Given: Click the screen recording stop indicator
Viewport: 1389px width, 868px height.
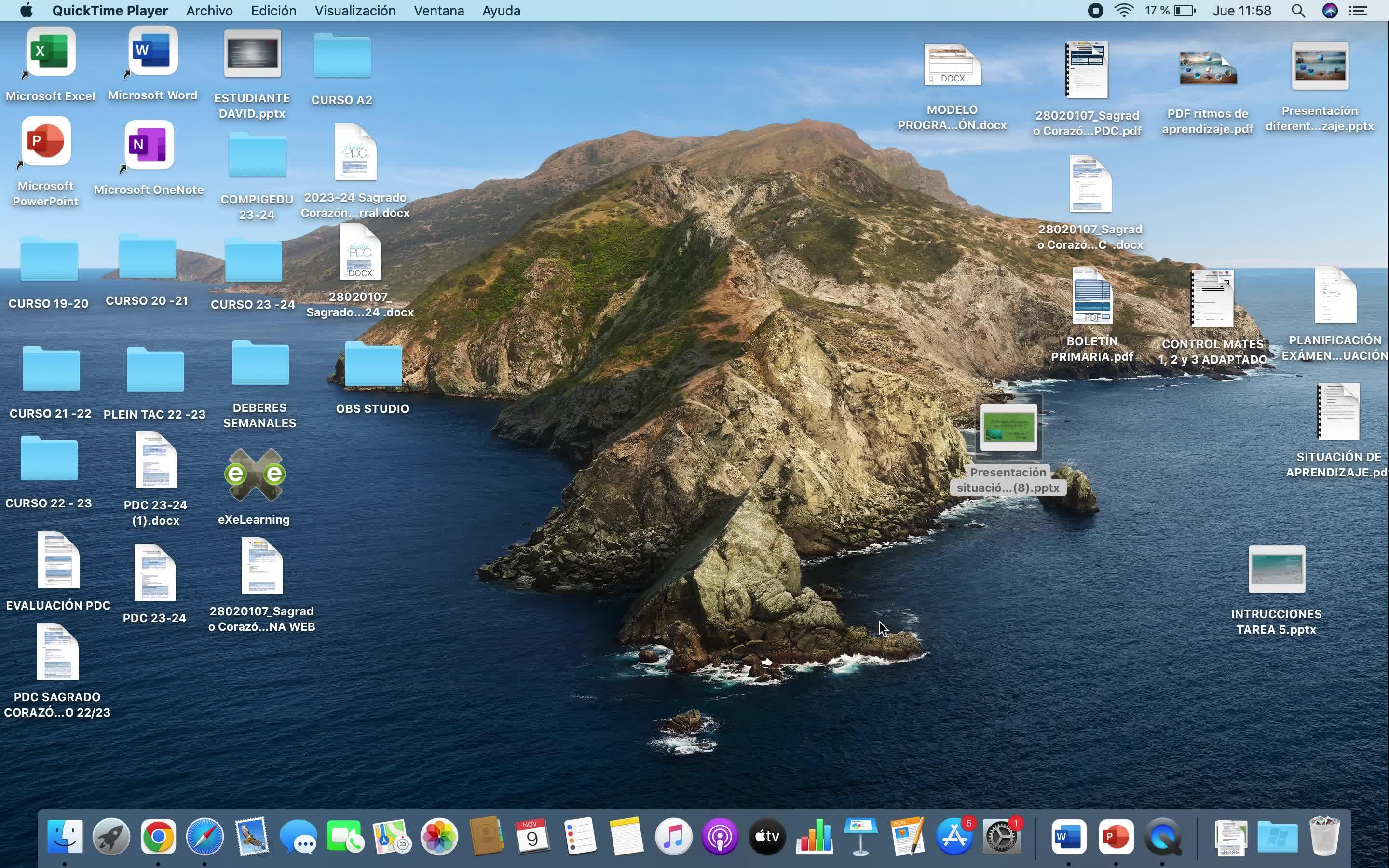Looking at the screenshot, I should point(1095,11).
